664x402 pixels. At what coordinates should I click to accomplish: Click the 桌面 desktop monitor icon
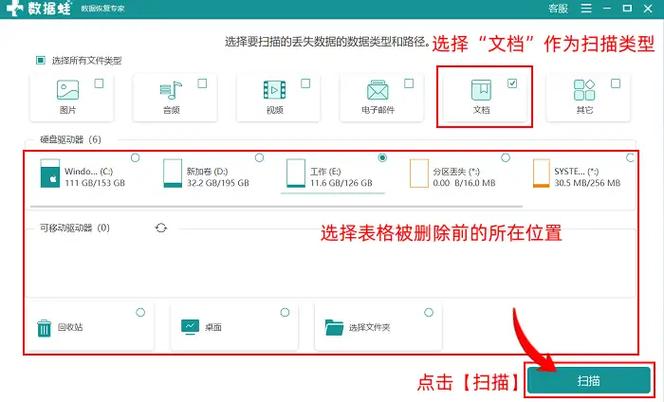click(190, 327)
